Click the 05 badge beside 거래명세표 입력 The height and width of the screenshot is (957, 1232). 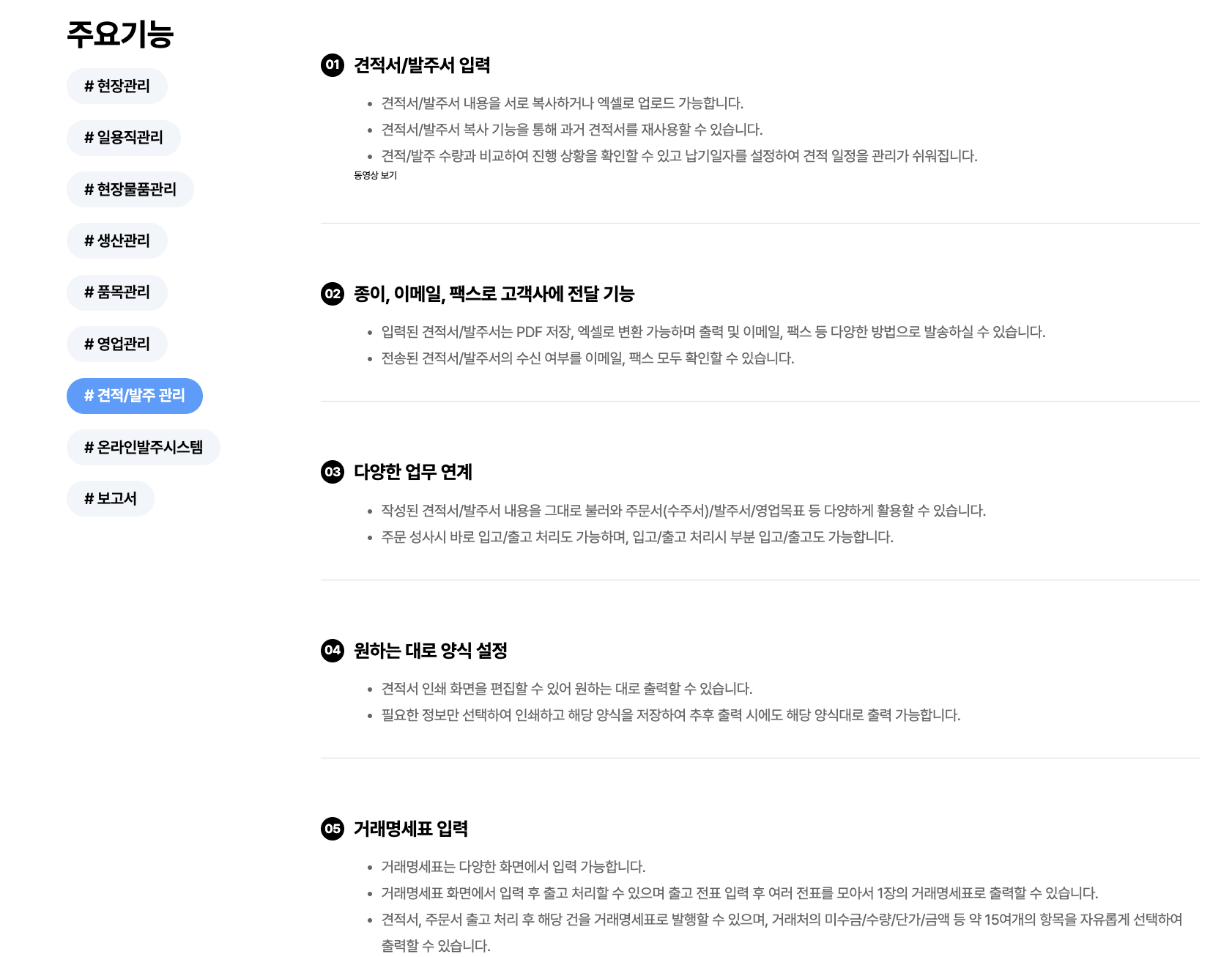333,829
